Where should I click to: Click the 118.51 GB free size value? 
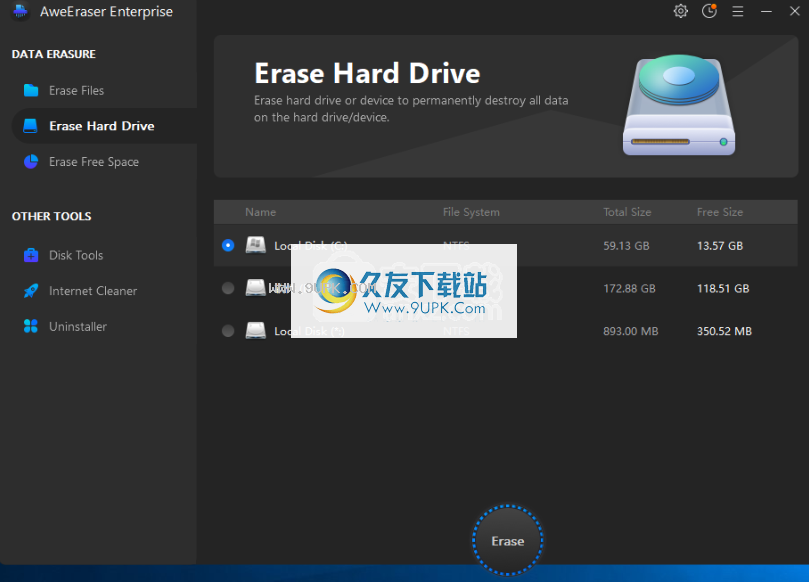tap(723, 288)
